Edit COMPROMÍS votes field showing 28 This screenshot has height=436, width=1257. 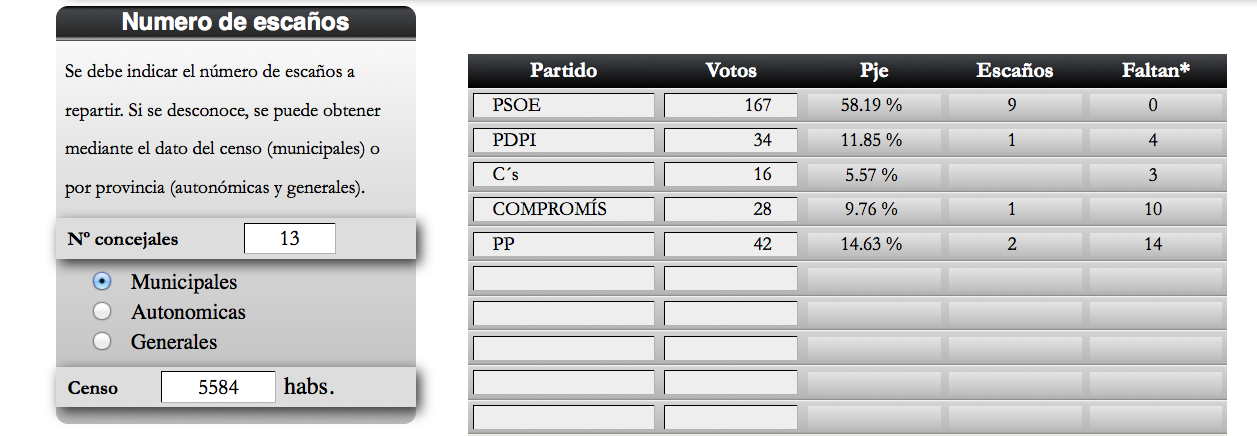point(730,209)
